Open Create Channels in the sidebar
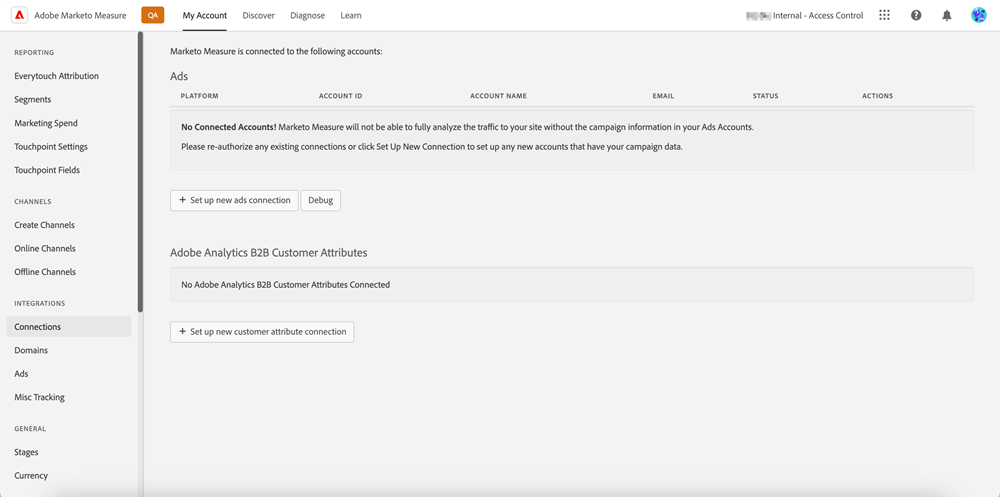The image size is (1000, 498). coord(45,225)
